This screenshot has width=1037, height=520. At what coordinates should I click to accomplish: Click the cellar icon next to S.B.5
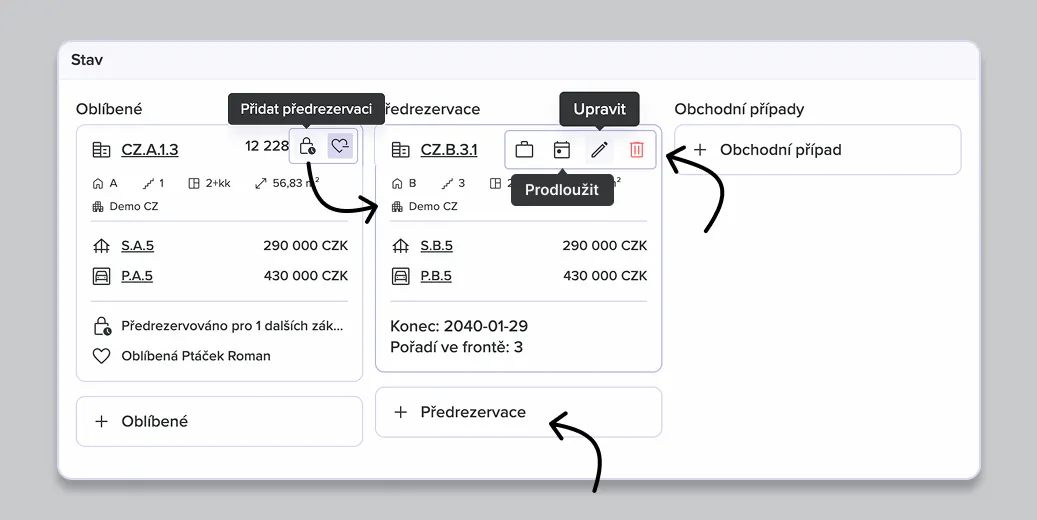coord(400,246)
